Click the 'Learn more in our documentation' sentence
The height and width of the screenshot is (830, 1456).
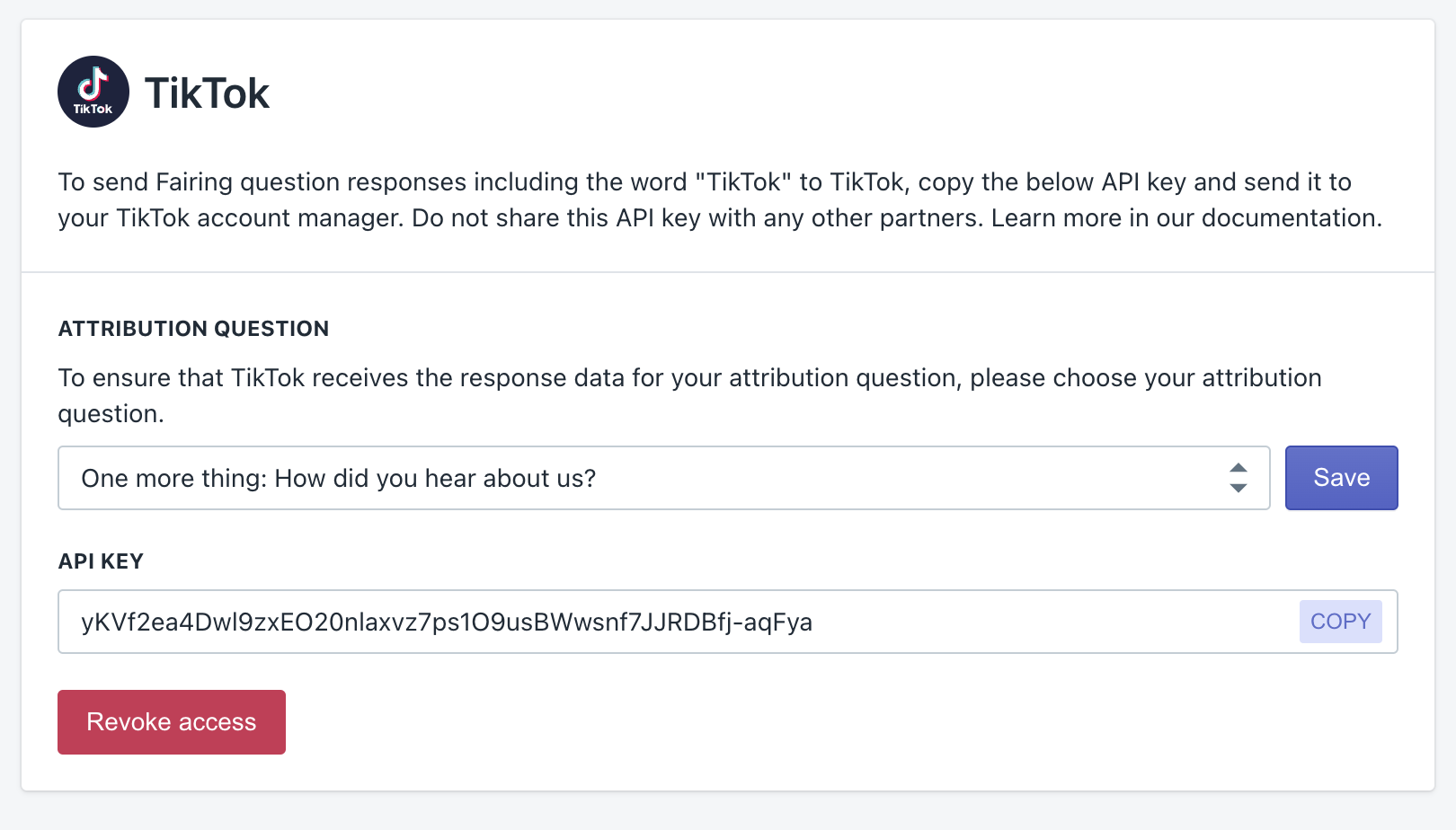click(x=1185, y=218)
